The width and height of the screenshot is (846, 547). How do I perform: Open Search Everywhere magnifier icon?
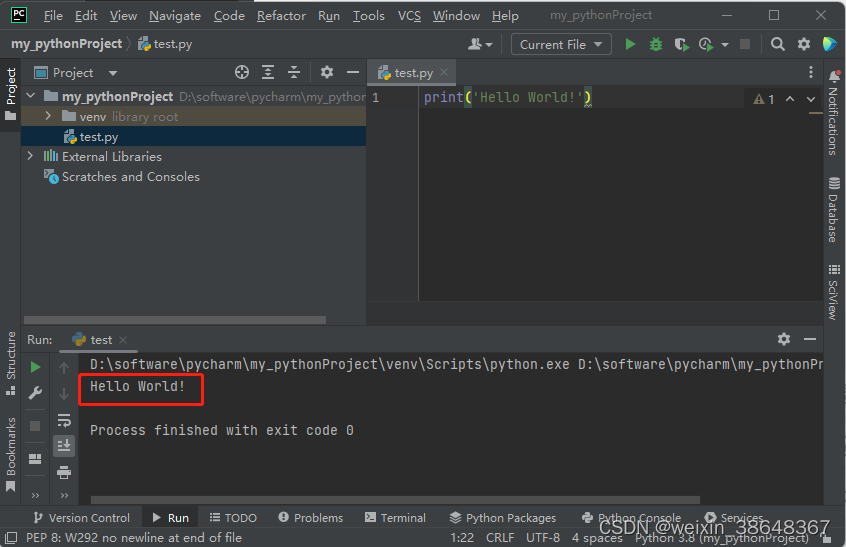(x=777, y=44)
